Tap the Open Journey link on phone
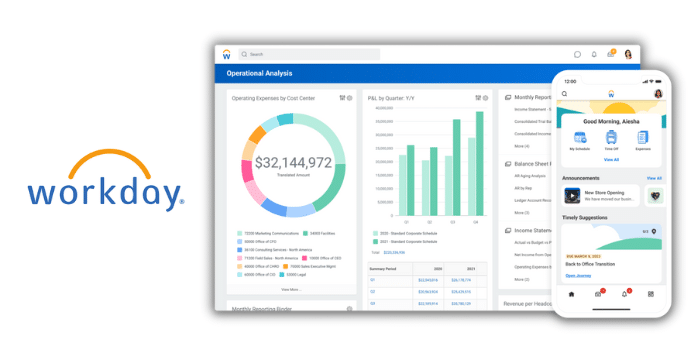700x360 pixels. (578, 276)
